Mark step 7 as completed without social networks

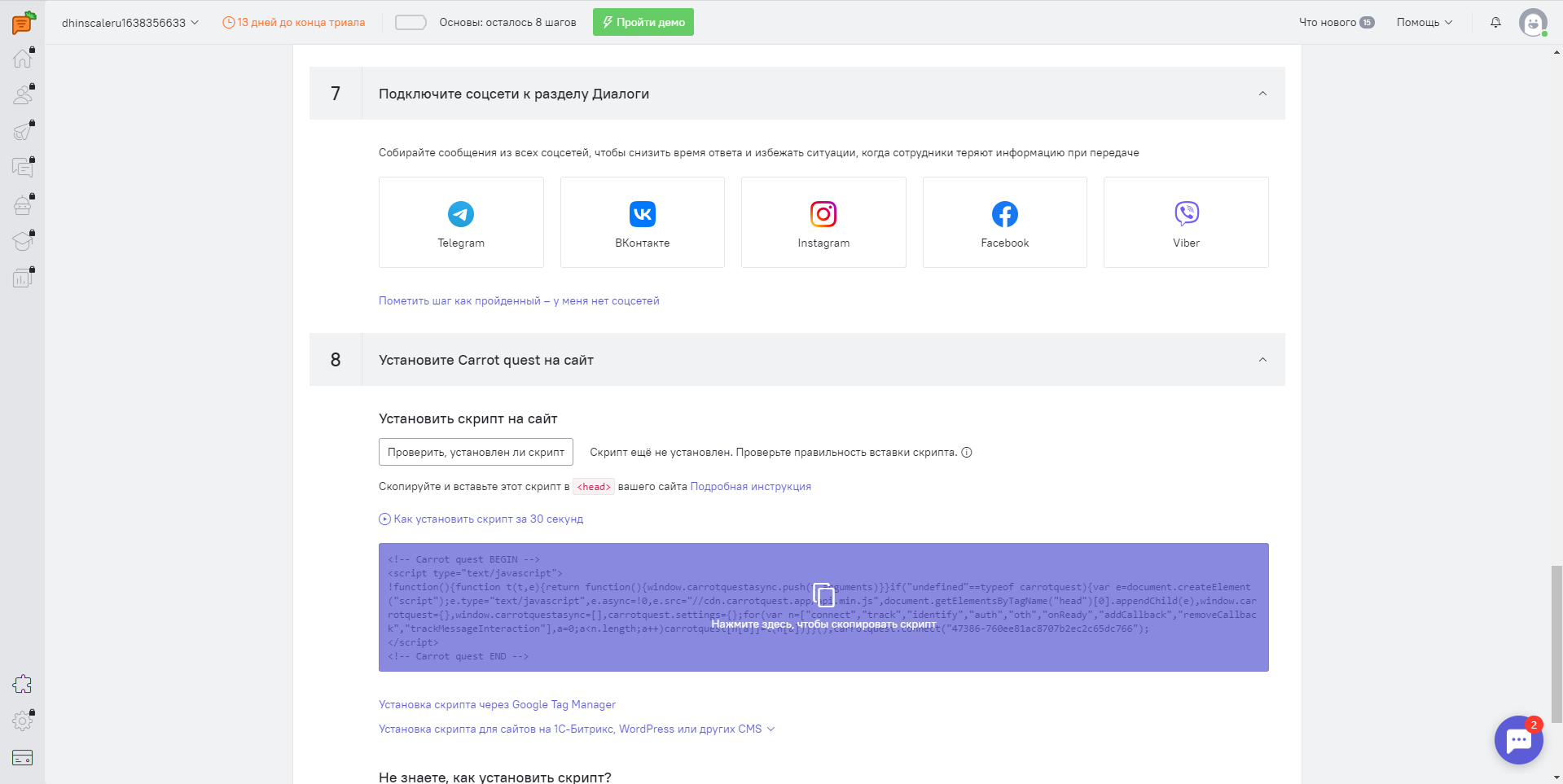coord(519,301)
